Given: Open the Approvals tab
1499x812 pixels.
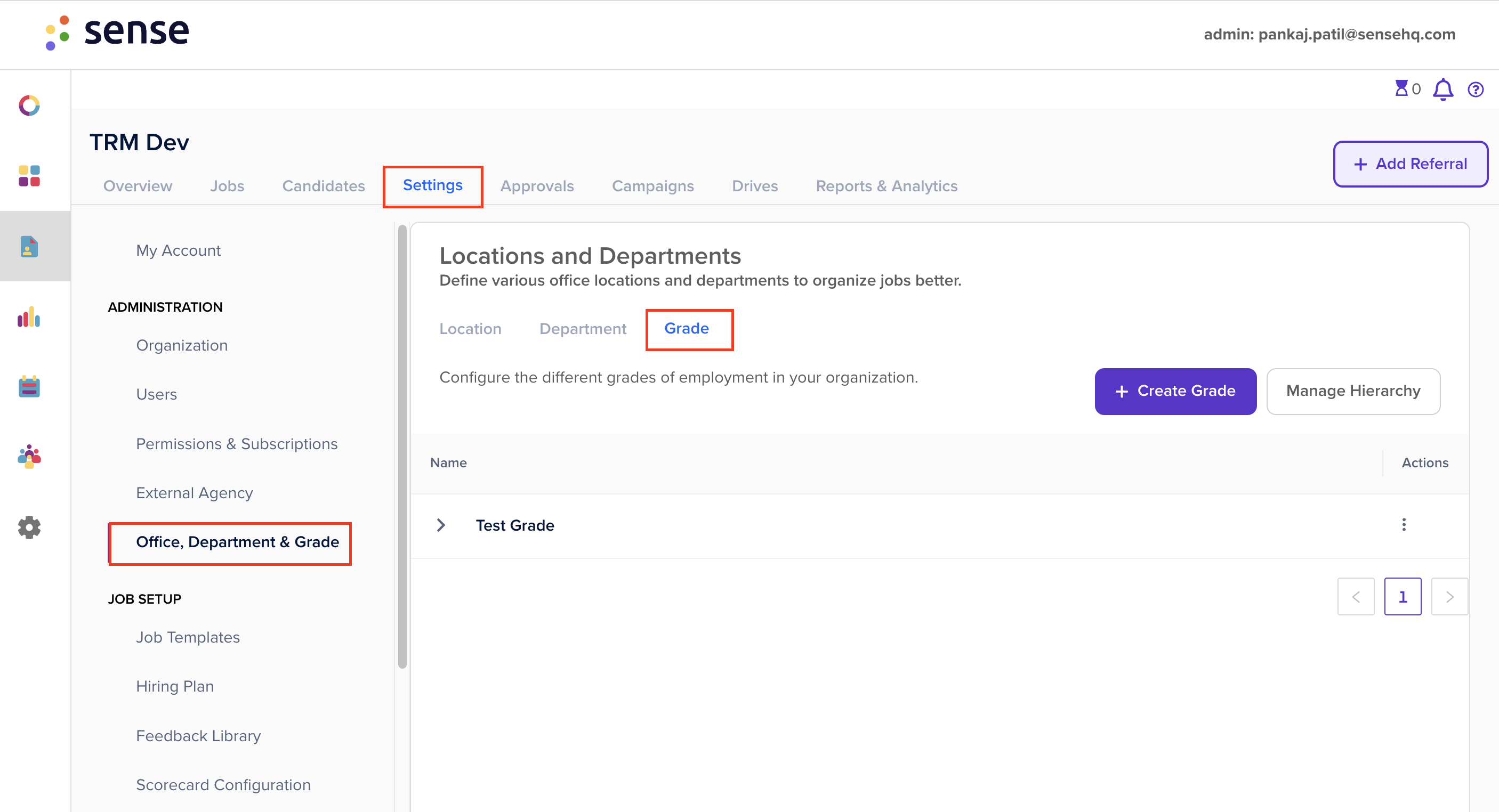Looking at the screenshot, I should pyautogui.click(x=536, y=186).
